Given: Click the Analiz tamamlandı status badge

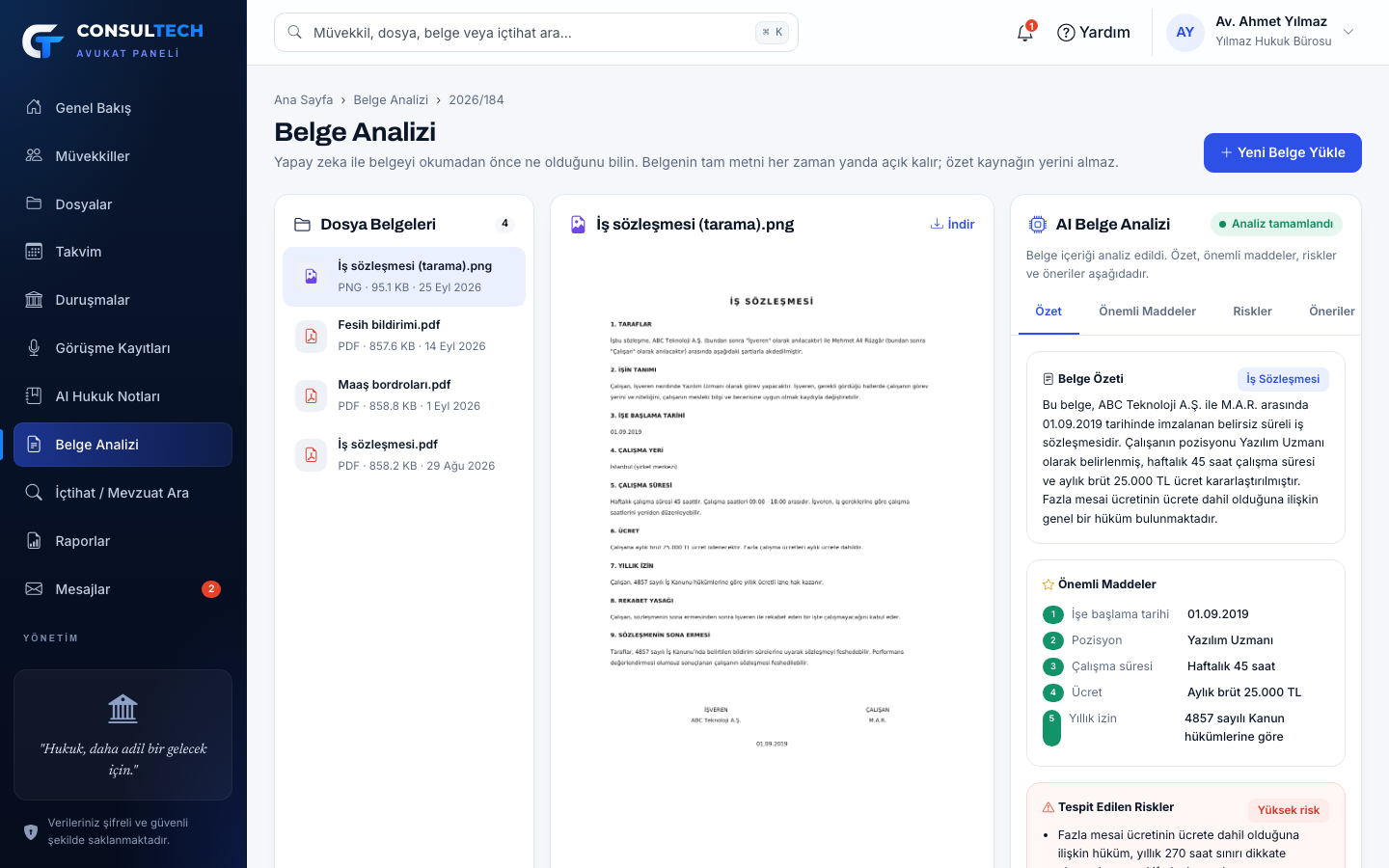Looking at the screenshot, I should click(1276, 224).
